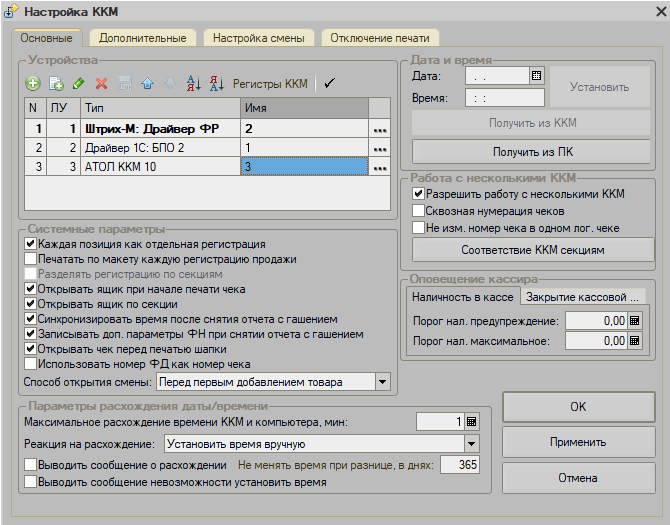The height and width of the screenshot is (525, 670).
Task: Switch to 'Настройка смены' tab
Action: (x=258, y=38)
